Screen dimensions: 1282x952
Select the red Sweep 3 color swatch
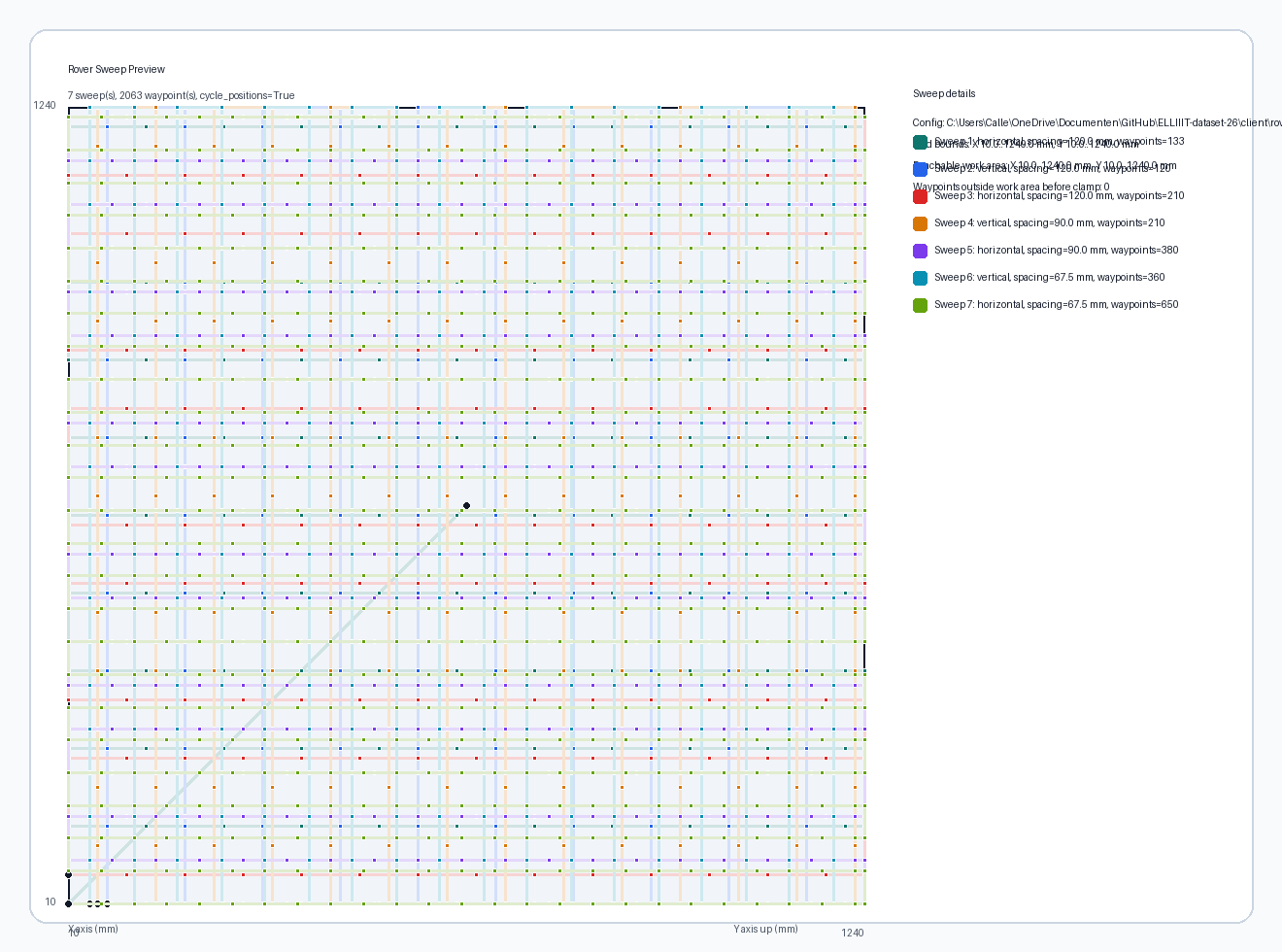tap(920, 196)
